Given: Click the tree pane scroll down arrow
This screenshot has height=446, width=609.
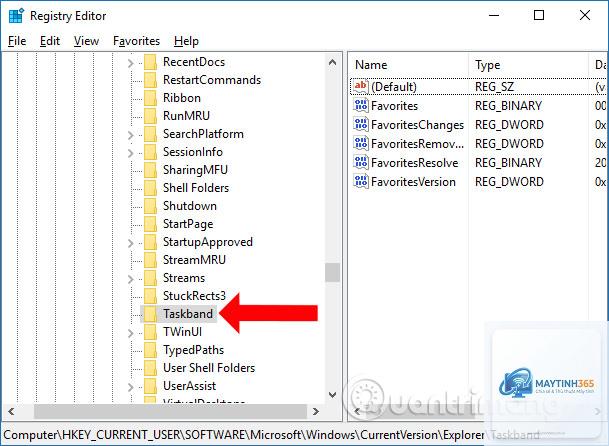Looking at the screenshot, I should tap(332, 395).
